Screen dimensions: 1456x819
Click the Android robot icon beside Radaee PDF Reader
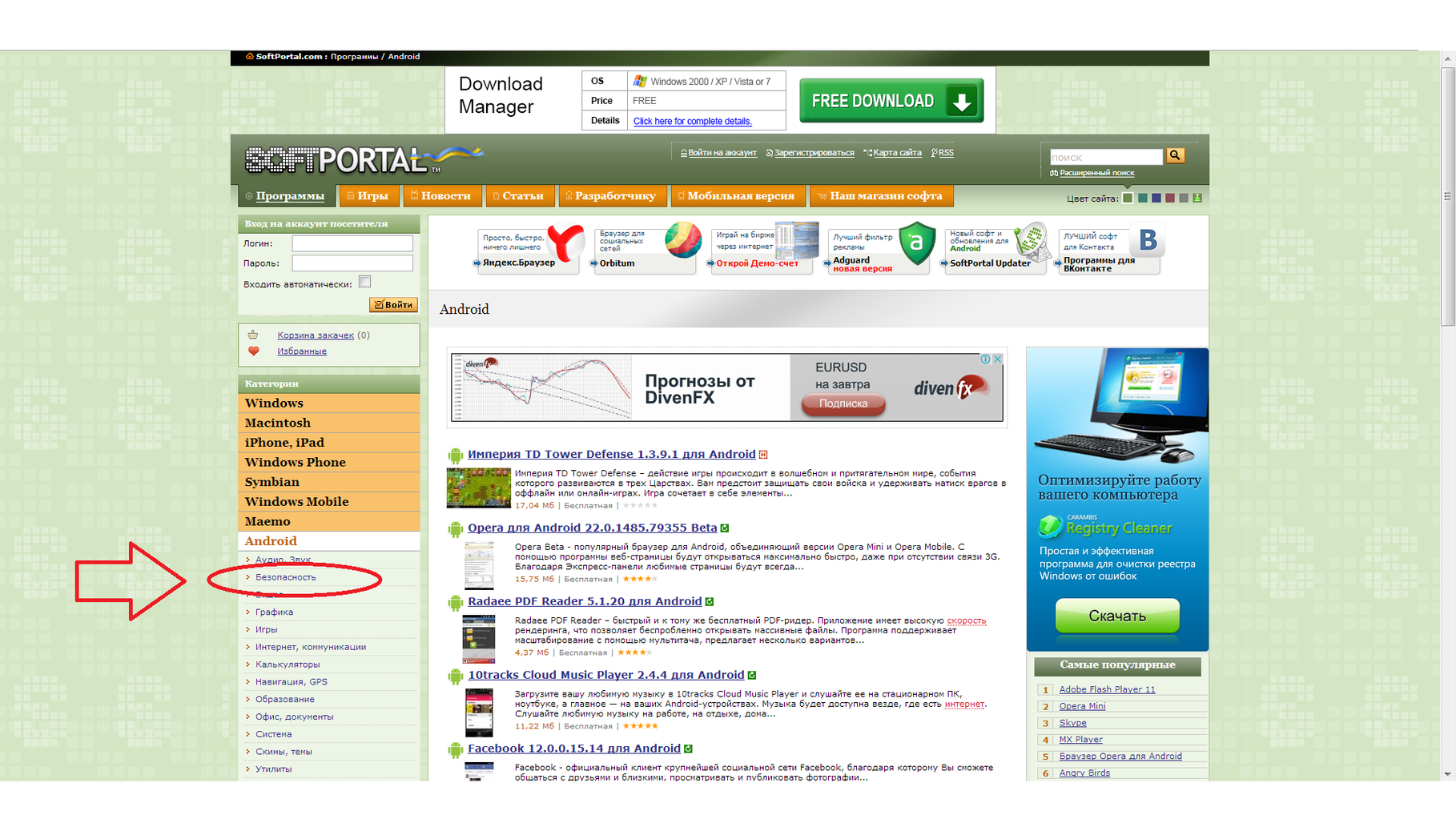(x=456, y=603)
